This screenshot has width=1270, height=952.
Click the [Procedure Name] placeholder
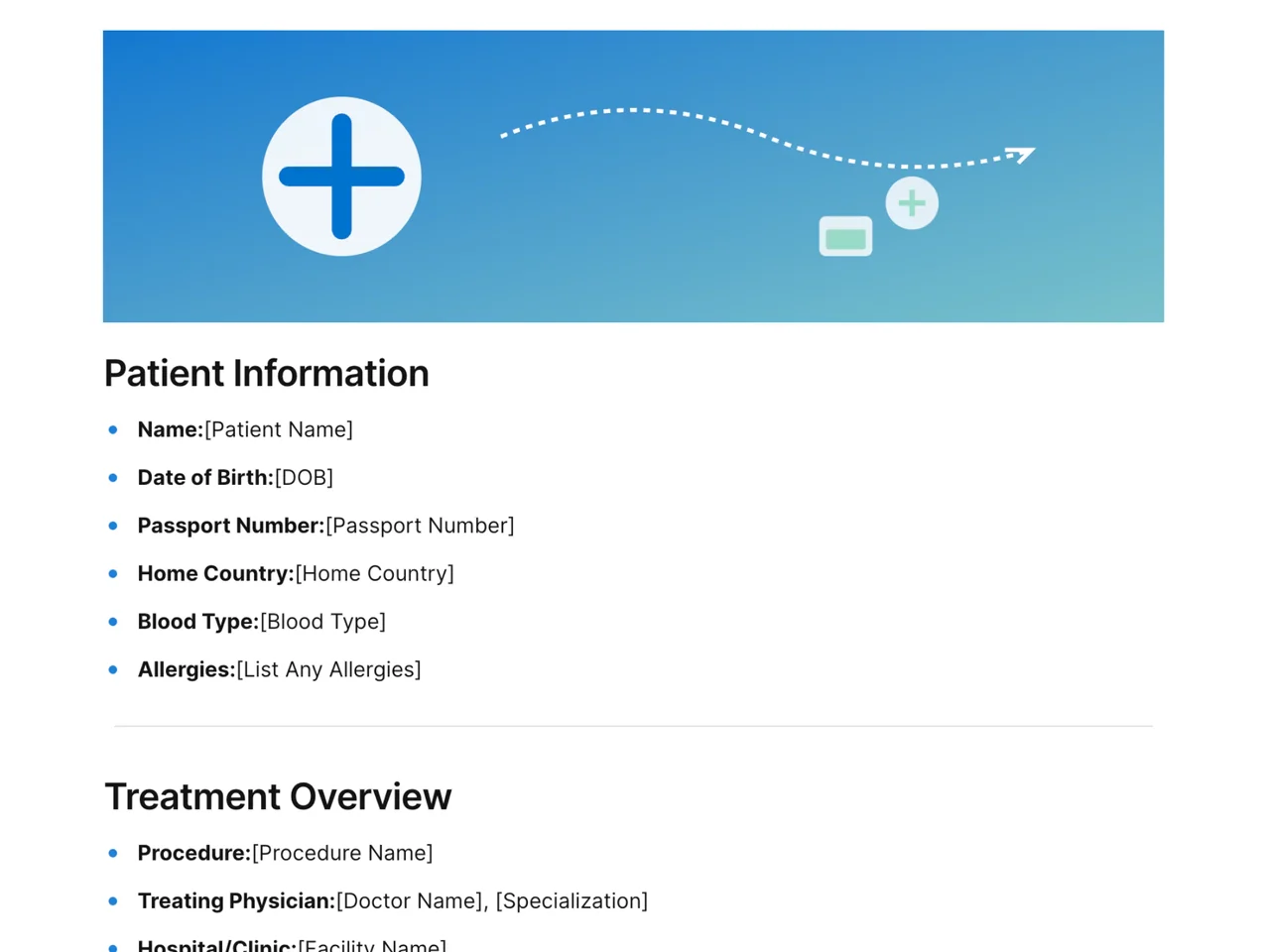342,853
